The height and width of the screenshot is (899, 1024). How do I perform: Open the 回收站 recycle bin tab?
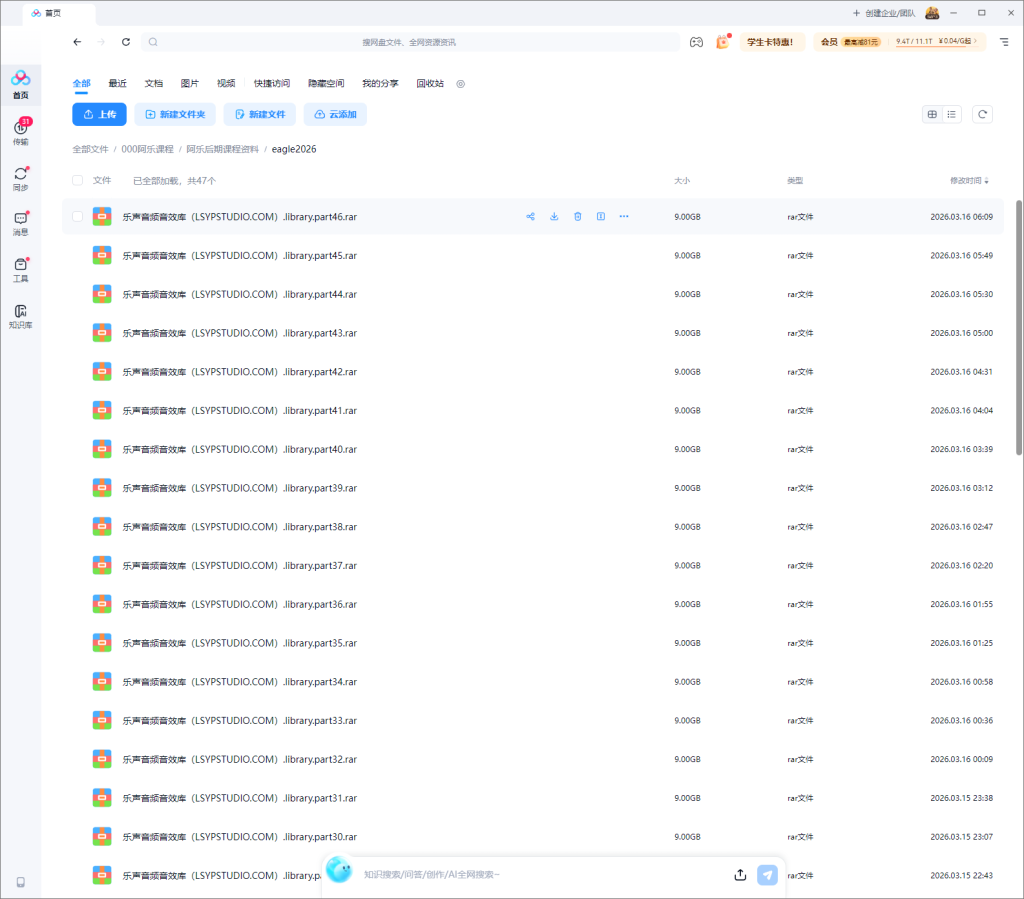tap(430, 84)
